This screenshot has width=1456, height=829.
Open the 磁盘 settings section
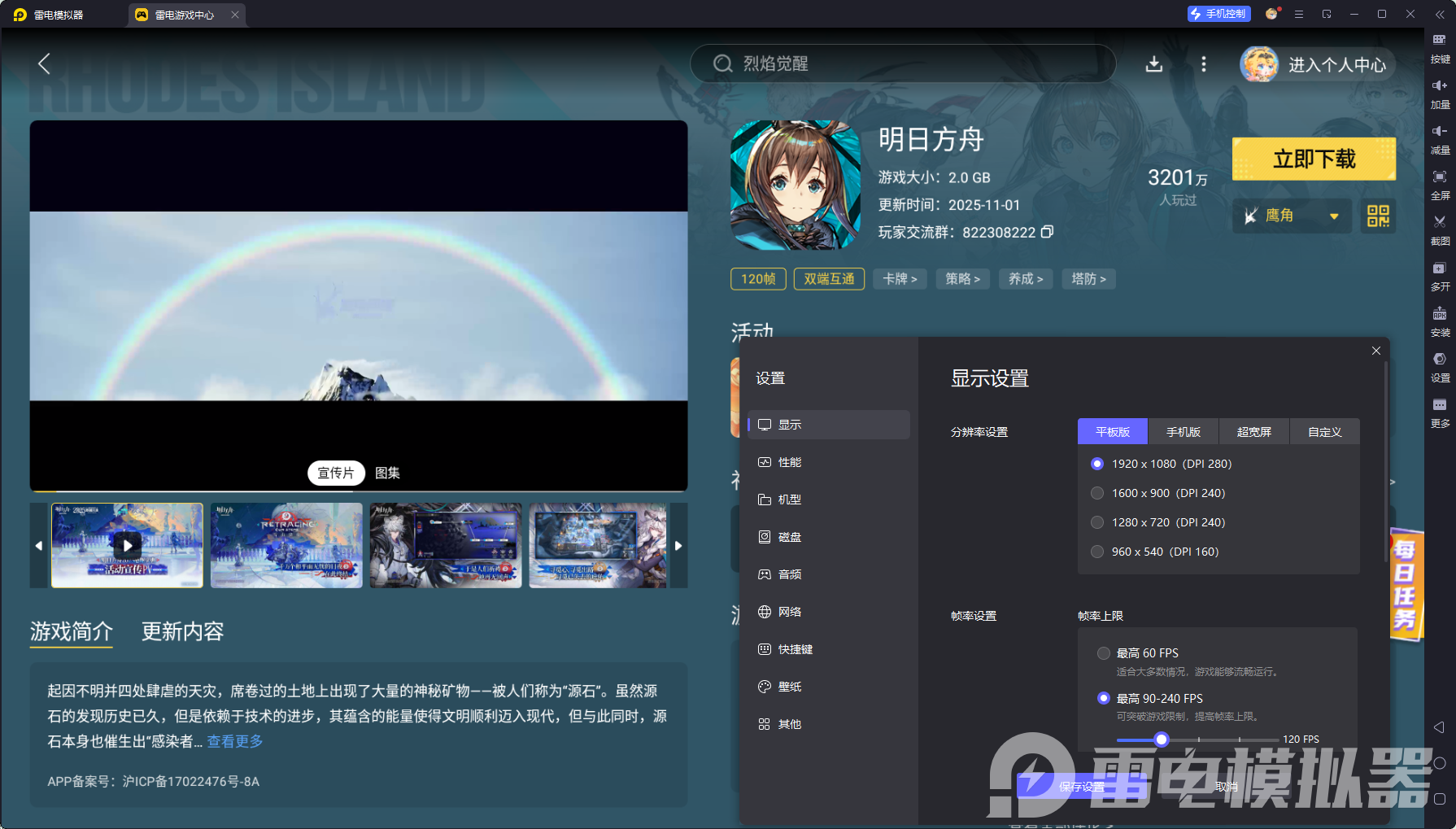click(x=829, y=537)
